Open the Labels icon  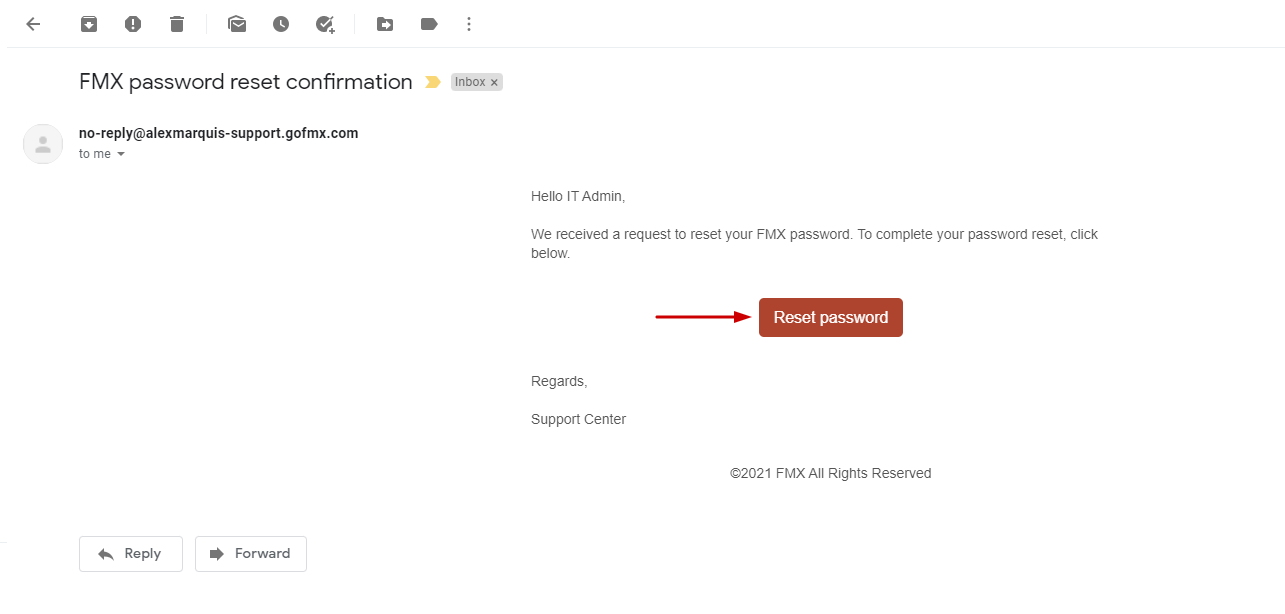(429, 24)
